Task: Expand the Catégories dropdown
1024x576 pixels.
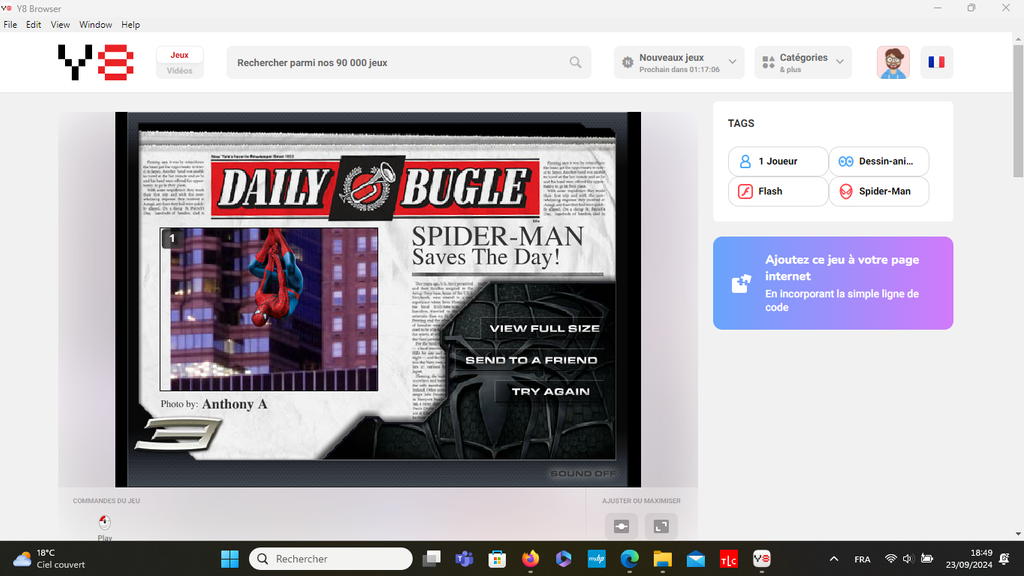Action: 802,62
